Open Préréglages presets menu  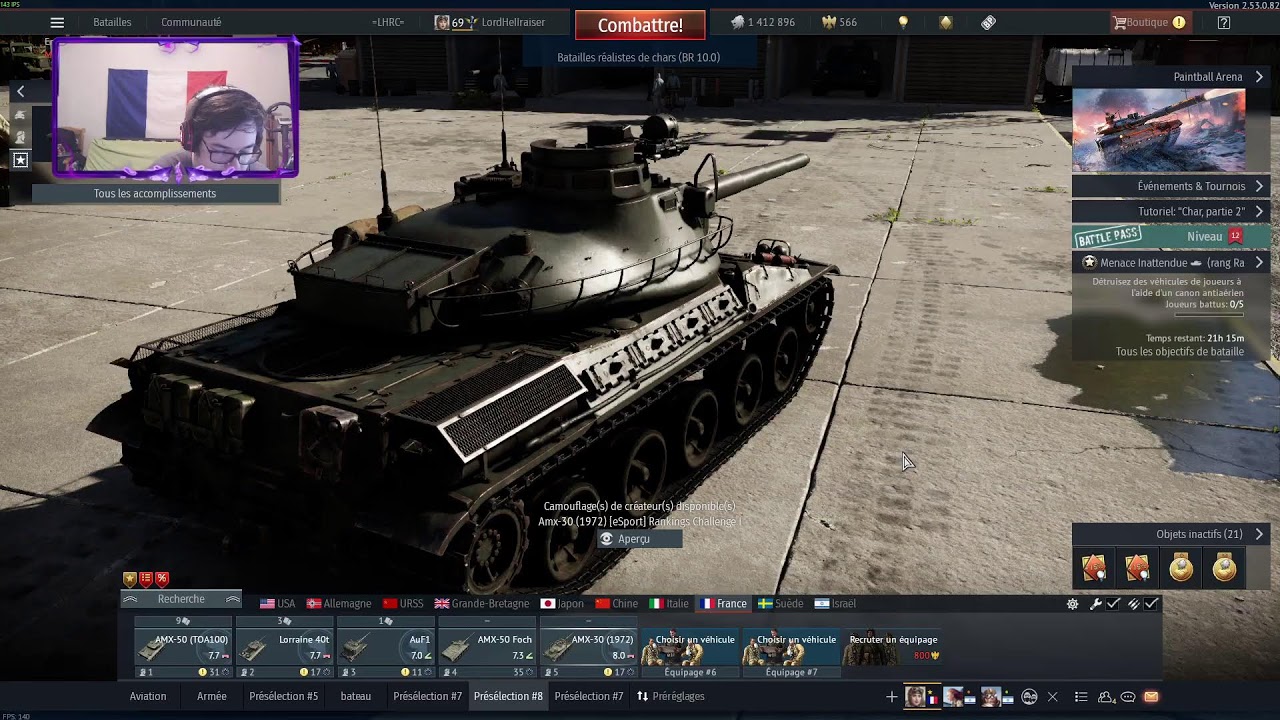click(671, 696)
